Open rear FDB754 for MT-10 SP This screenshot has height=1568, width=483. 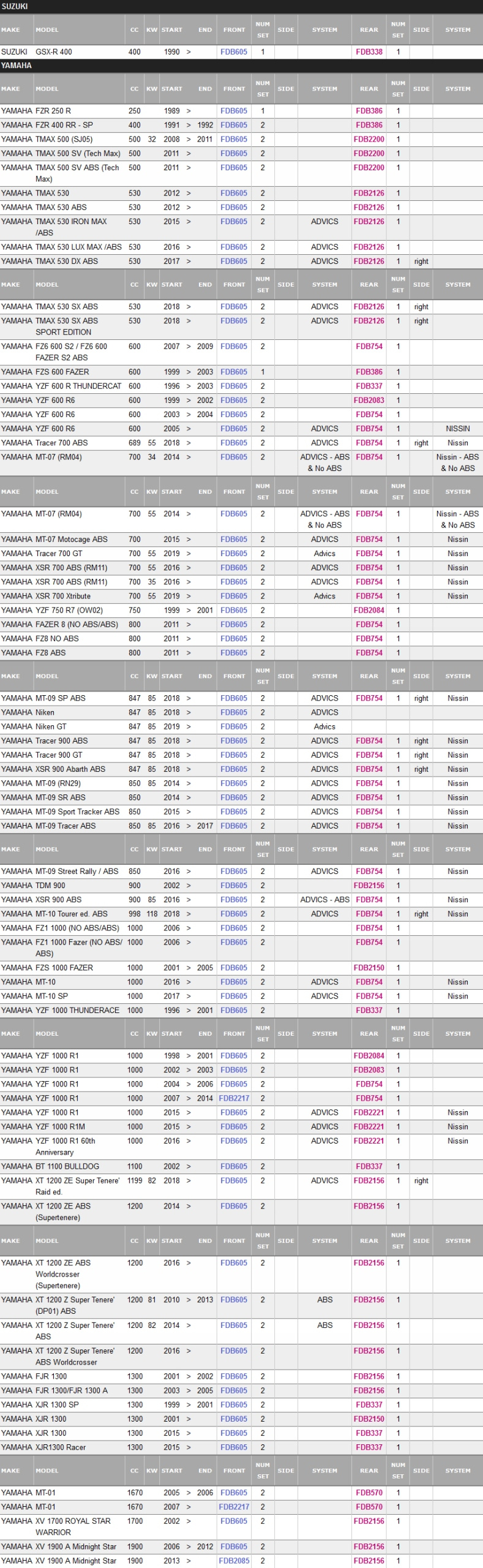(x=369, y=996)
